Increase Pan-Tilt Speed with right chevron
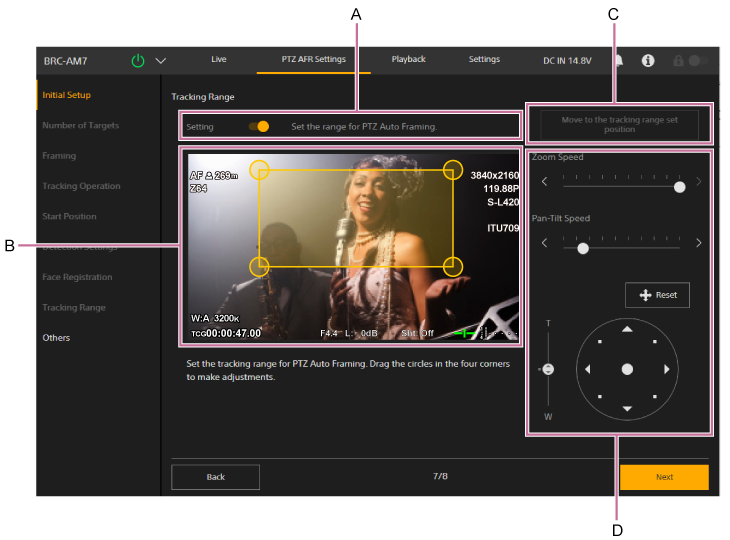This screenshot has width=730, height=540. click(698, 243)
